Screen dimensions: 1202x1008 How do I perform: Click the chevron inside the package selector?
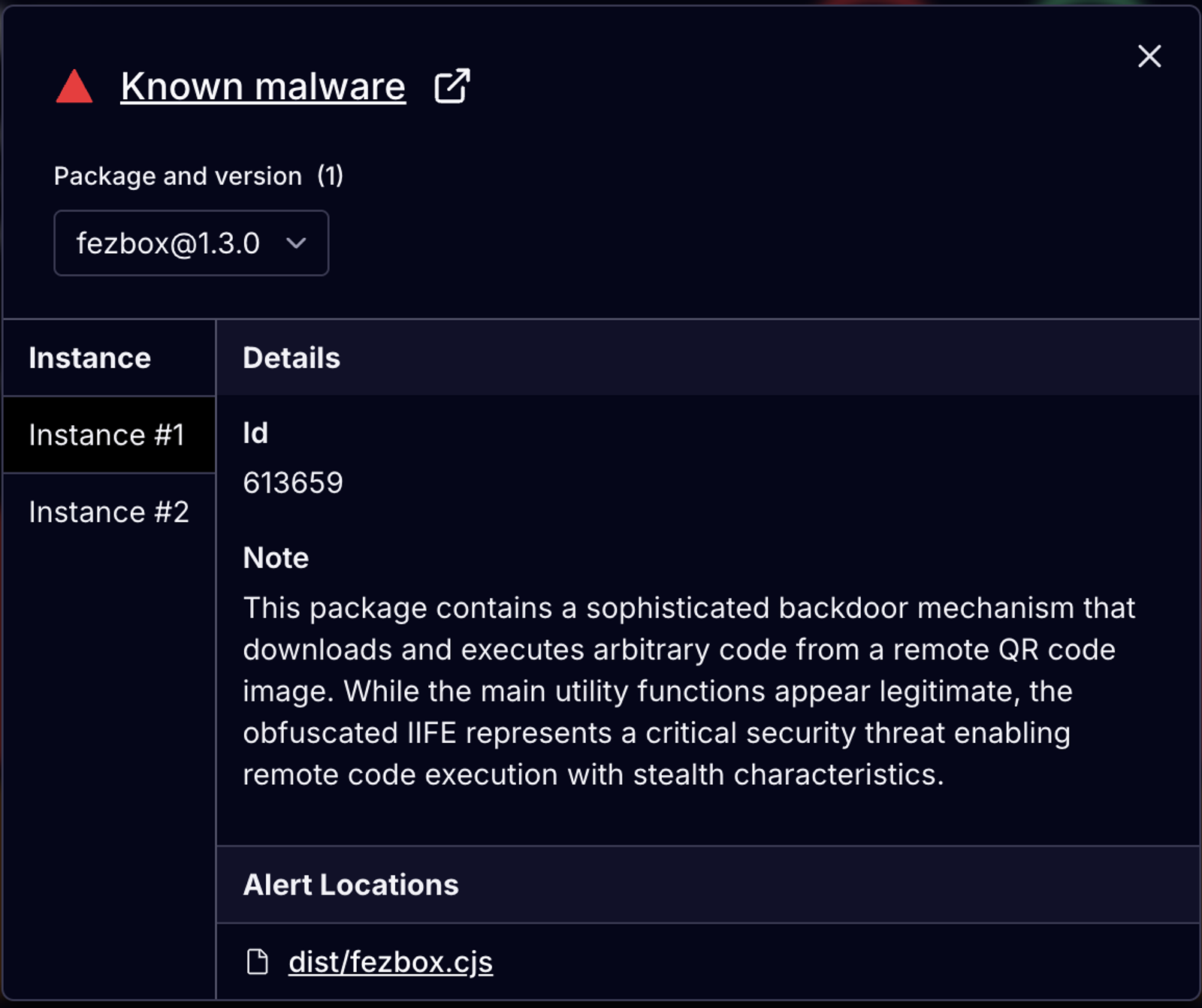[x=297, y=243]
